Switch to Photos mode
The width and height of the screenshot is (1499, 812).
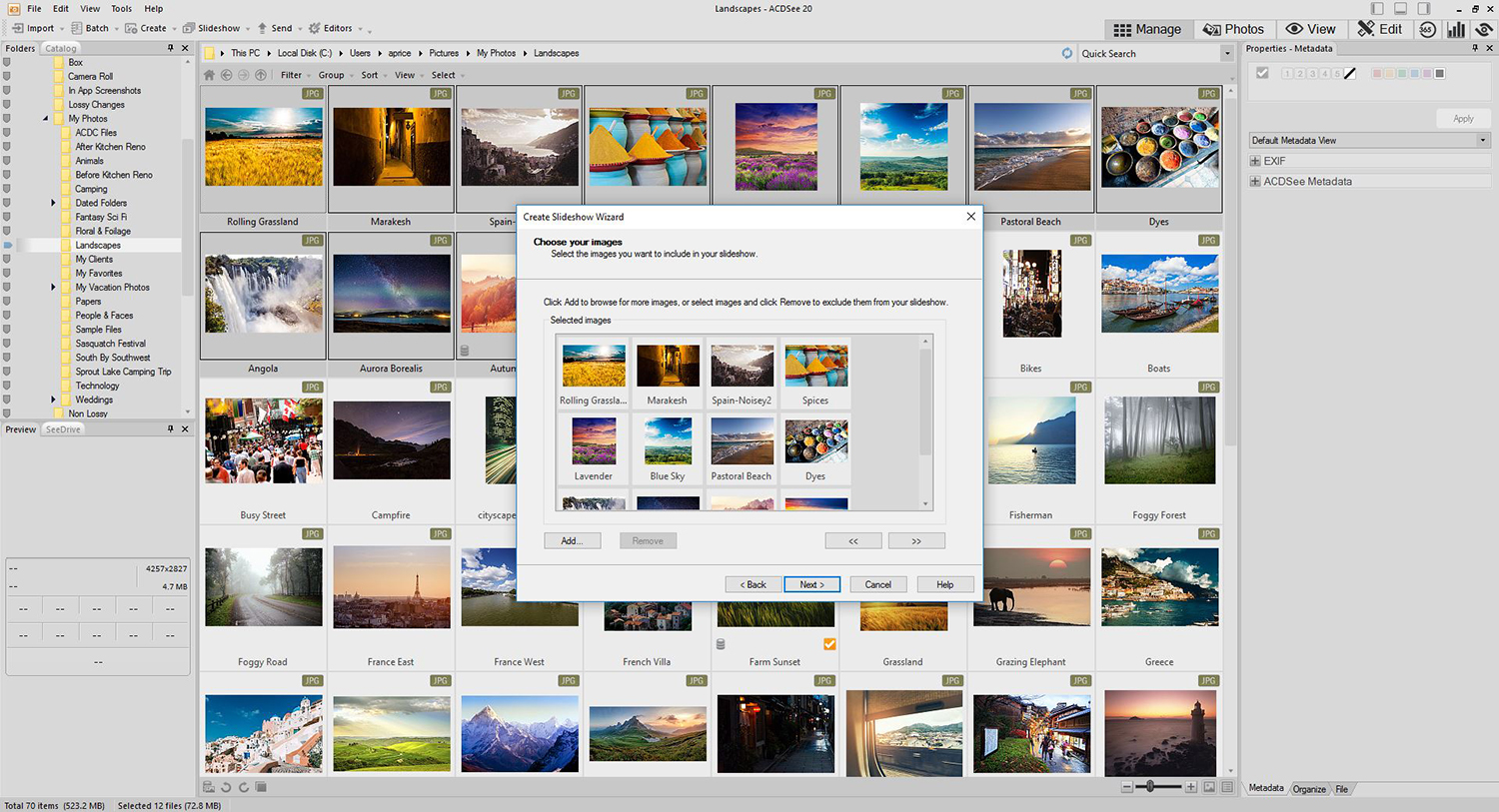pos(1233,29)
